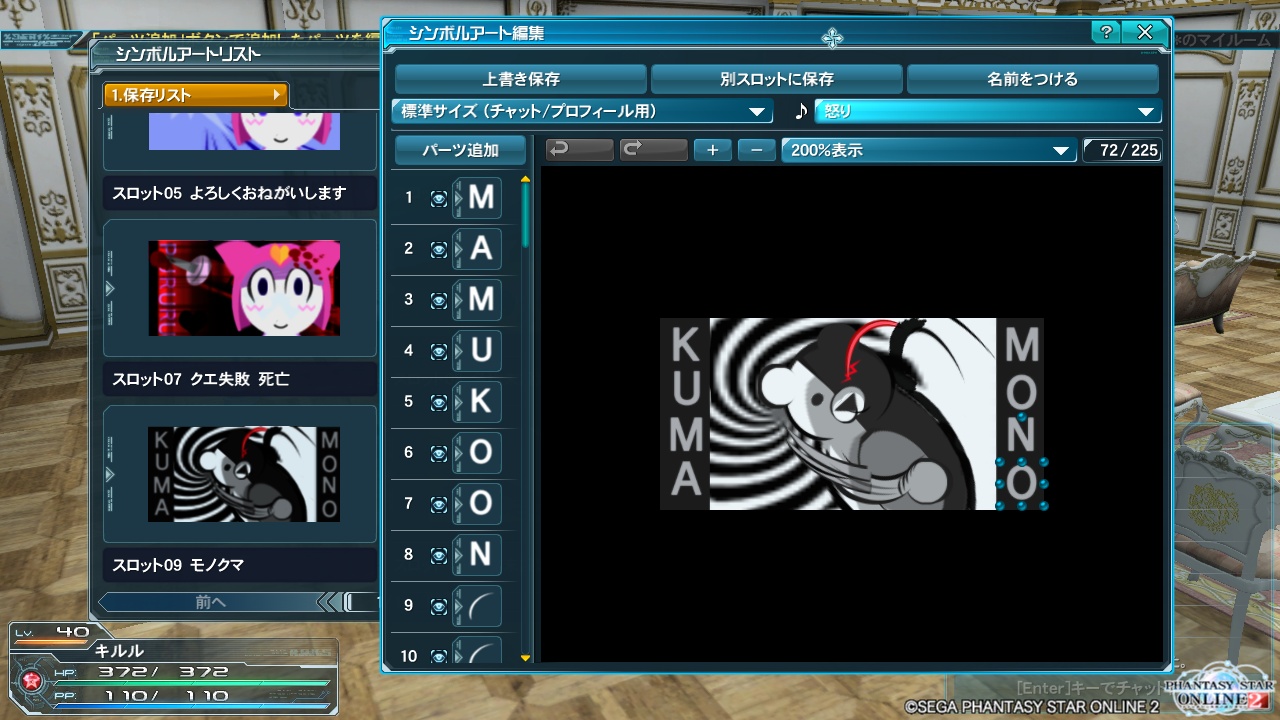Open the 200%表示 zoom dropdown

coord(929,150)
